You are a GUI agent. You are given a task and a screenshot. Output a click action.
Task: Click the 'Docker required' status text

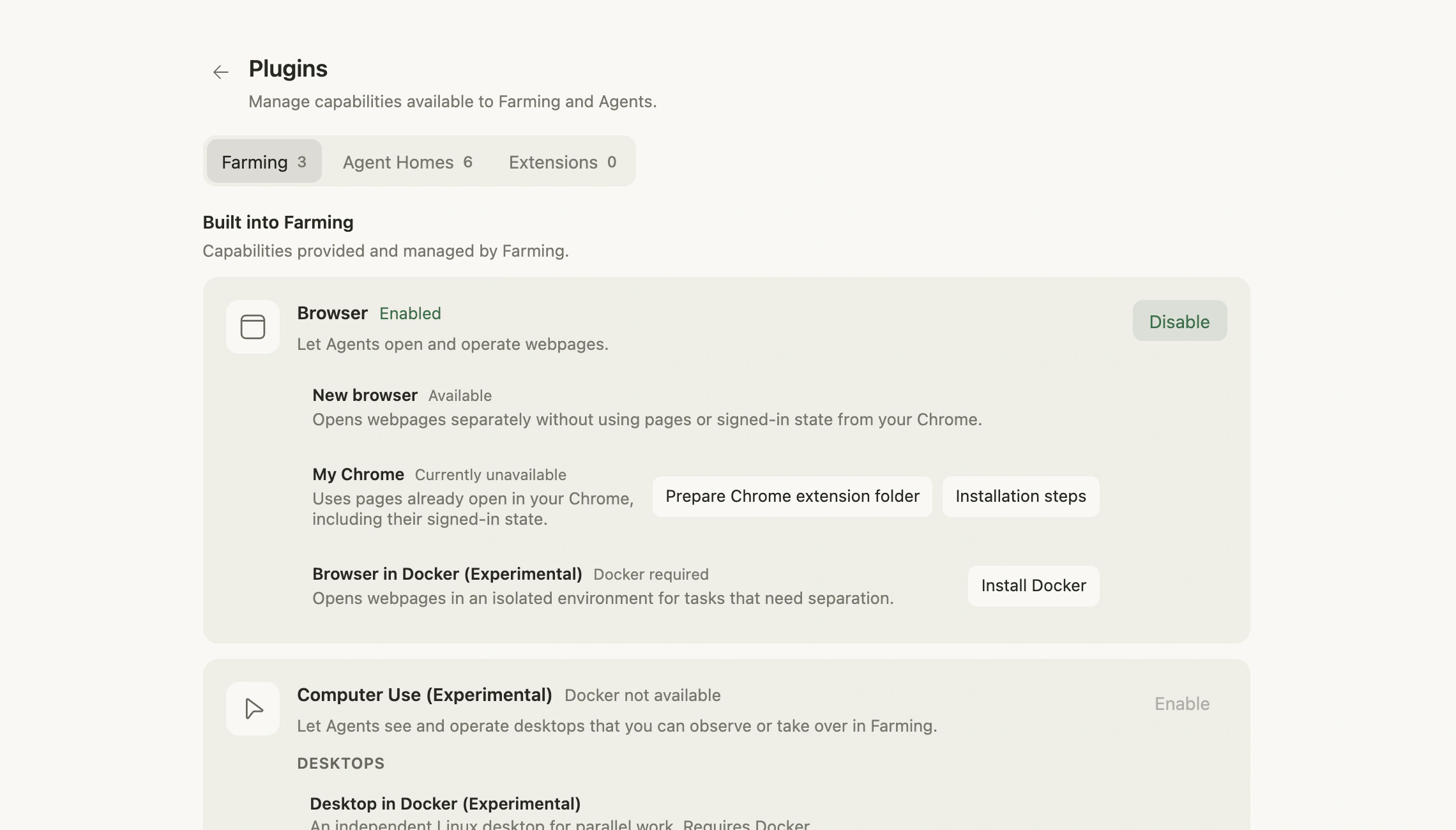[651, 575]
